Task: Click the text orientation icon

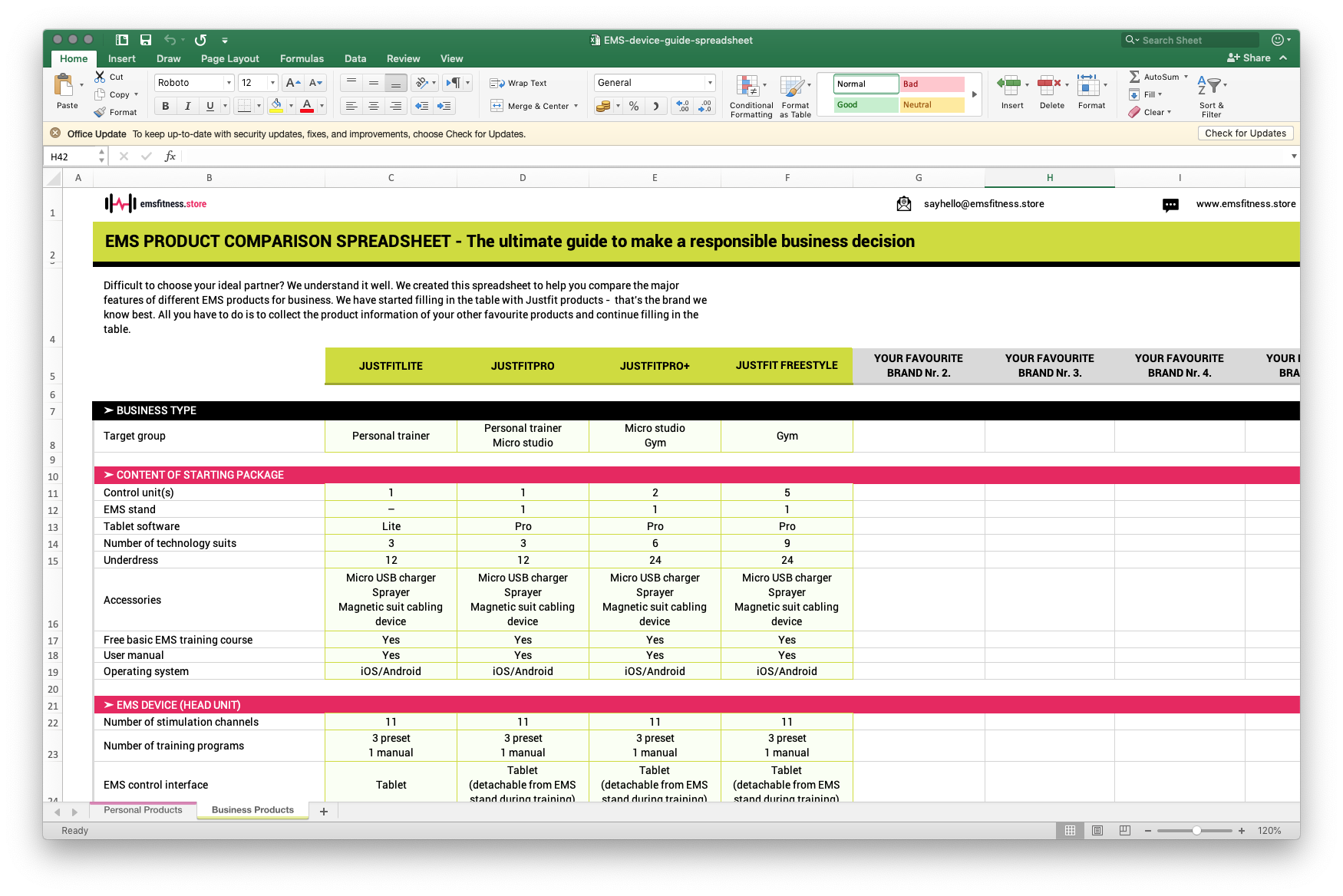Action: pyautogui.click(x=421, y=83)
